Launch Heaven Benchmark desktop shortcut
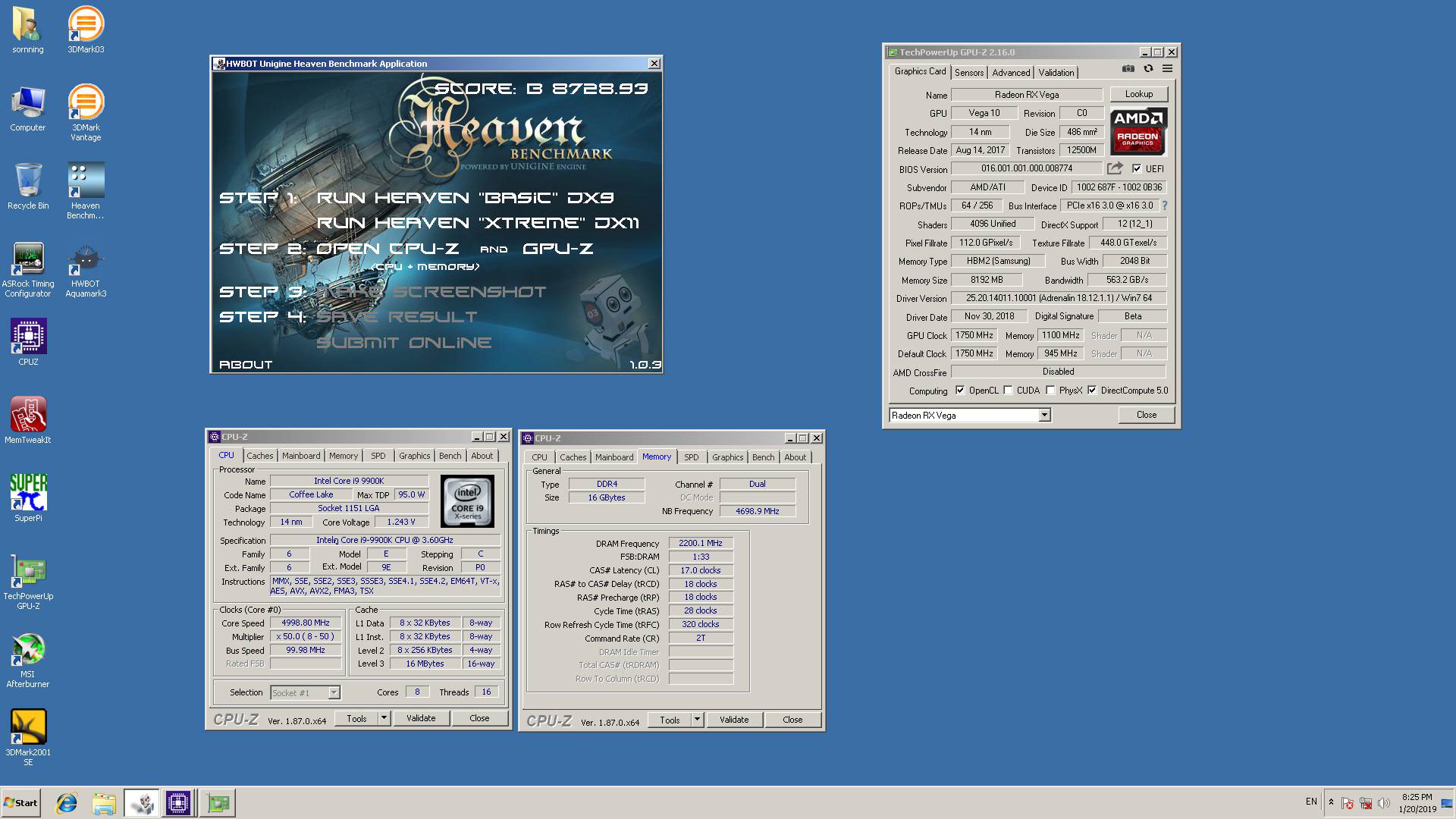1456x819 pixels. [x=86, y=191]
